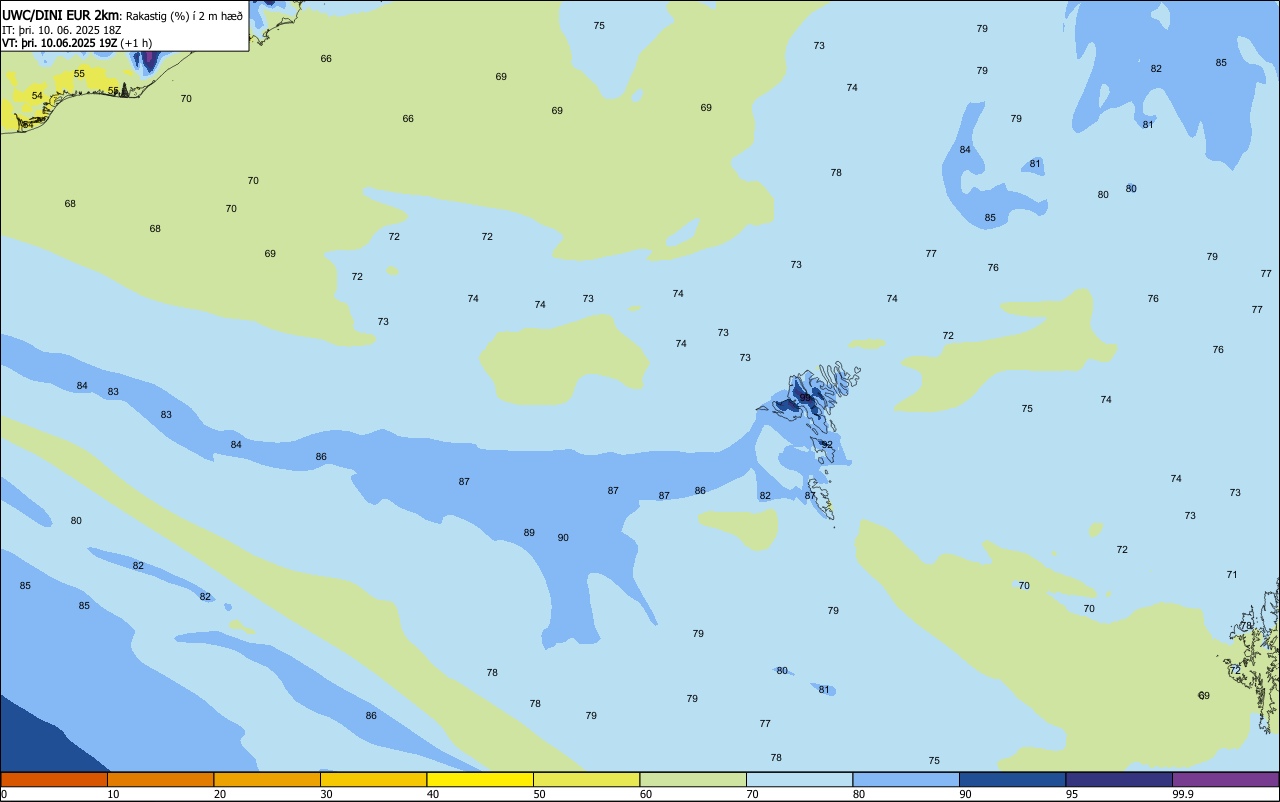
Task: Click the dark orange 0–10 legend swatch
Action: (x=54, y=779)
